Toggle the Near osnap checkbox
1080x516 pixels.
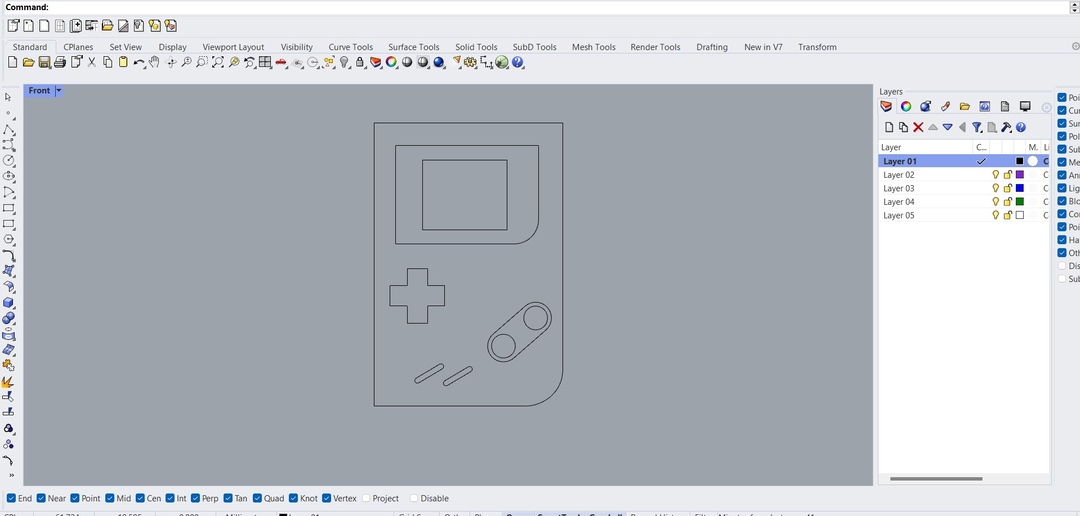click(x=41, y=498)
